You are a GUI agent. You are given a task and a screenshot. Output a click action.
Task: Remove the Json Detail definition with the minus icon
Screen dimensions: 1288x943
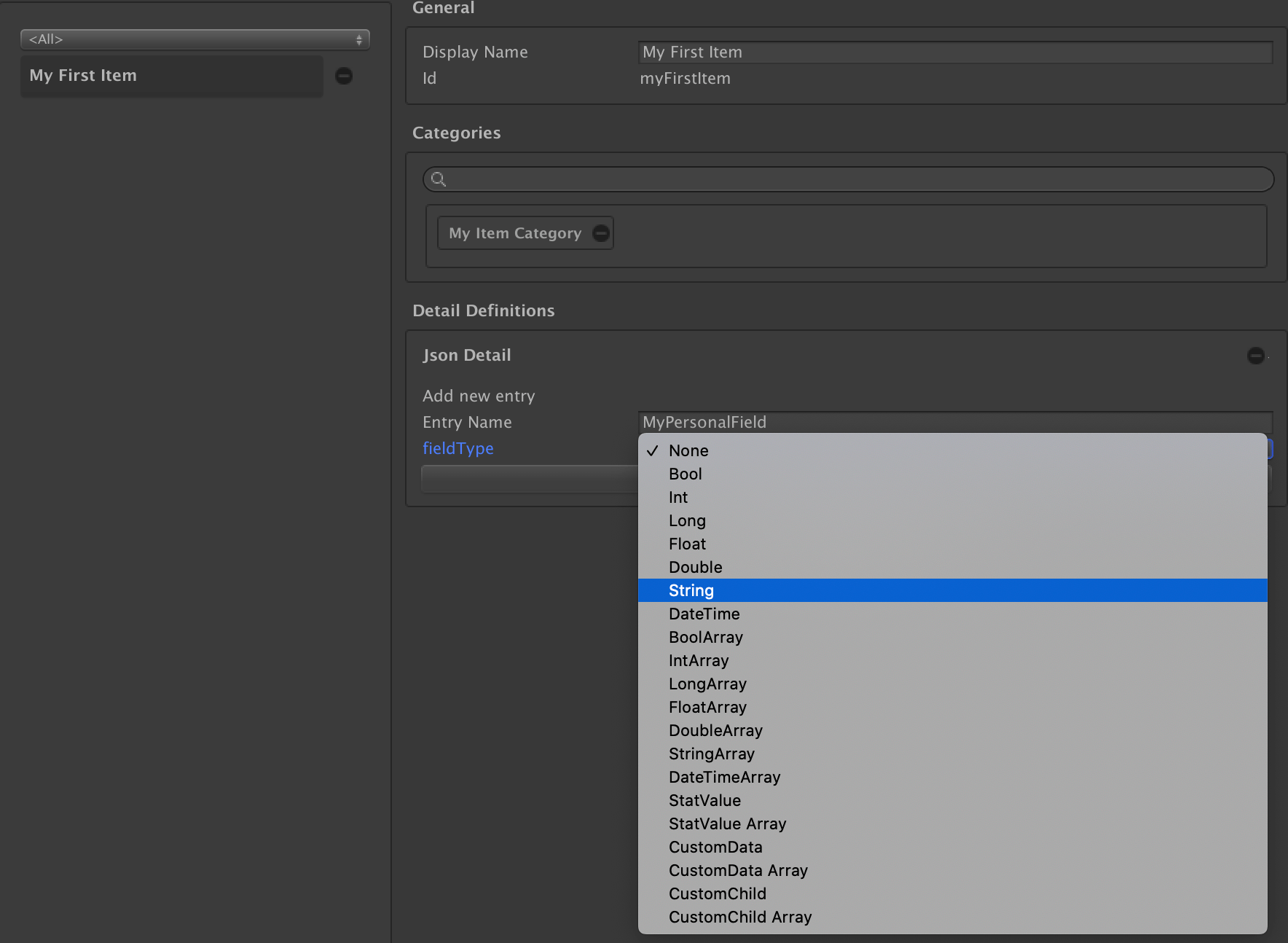pyautogui.click(x=1256, y=356)
